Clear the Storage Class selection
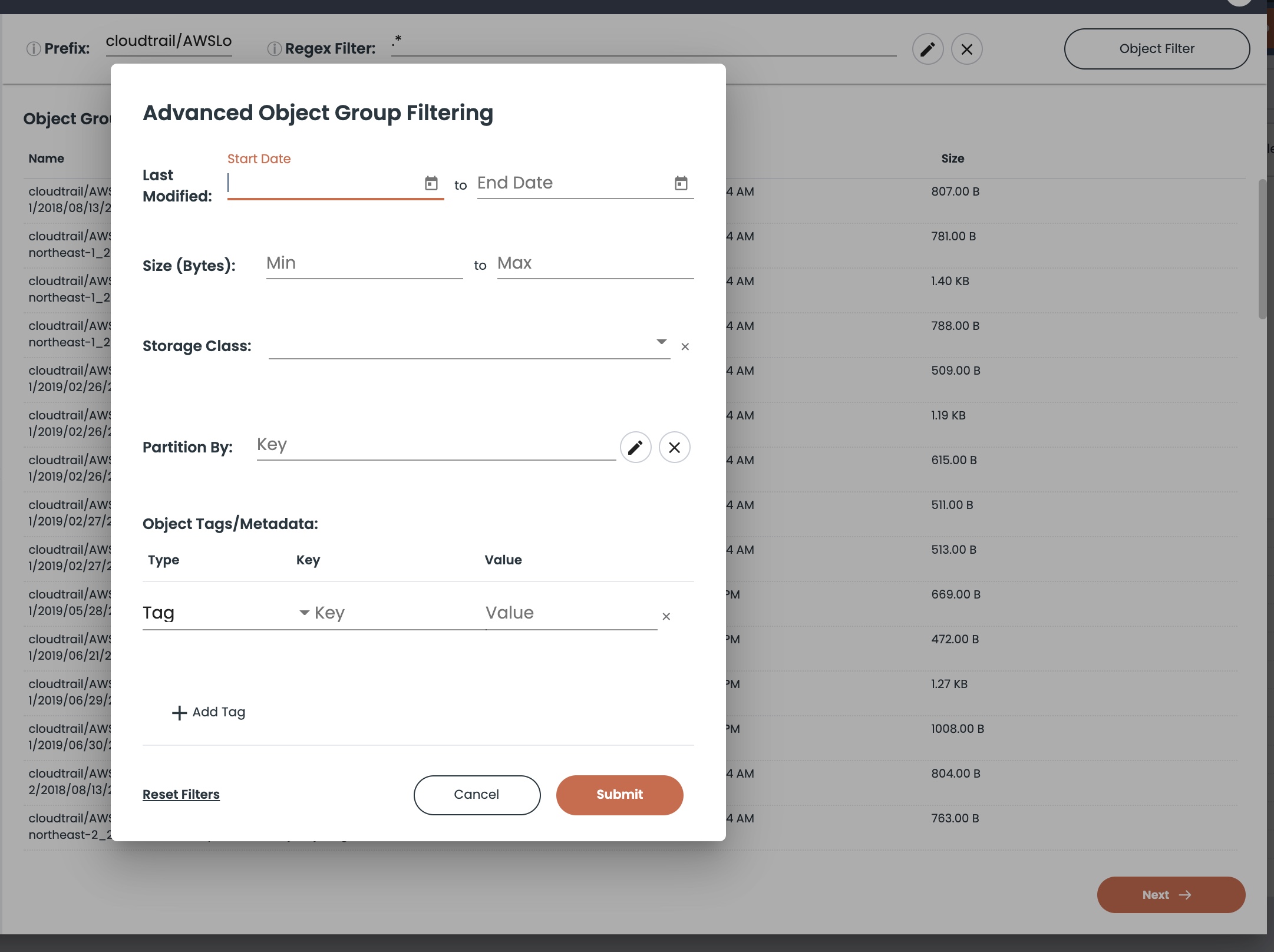The image size is (1274, 952). point(685,347)
